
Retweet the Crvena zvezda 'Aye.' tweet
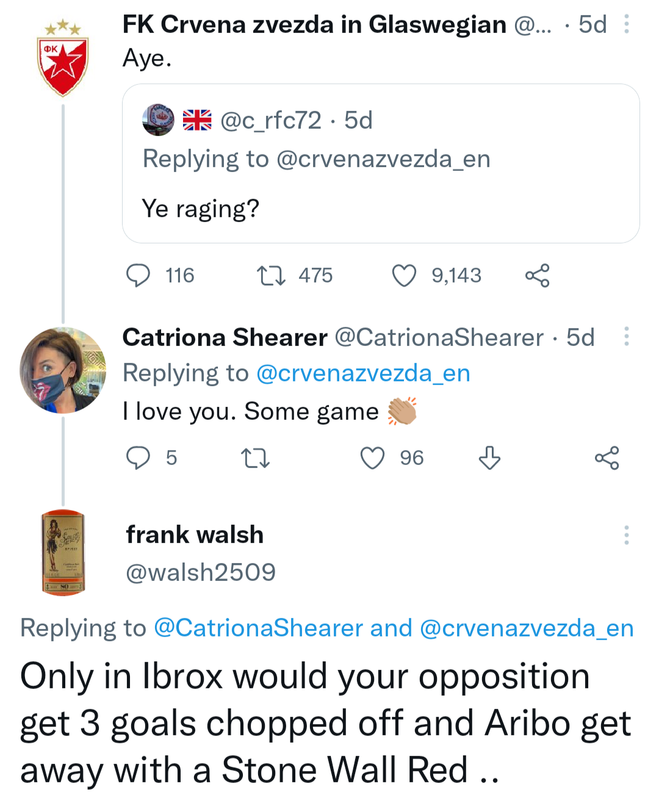point(270,275)
